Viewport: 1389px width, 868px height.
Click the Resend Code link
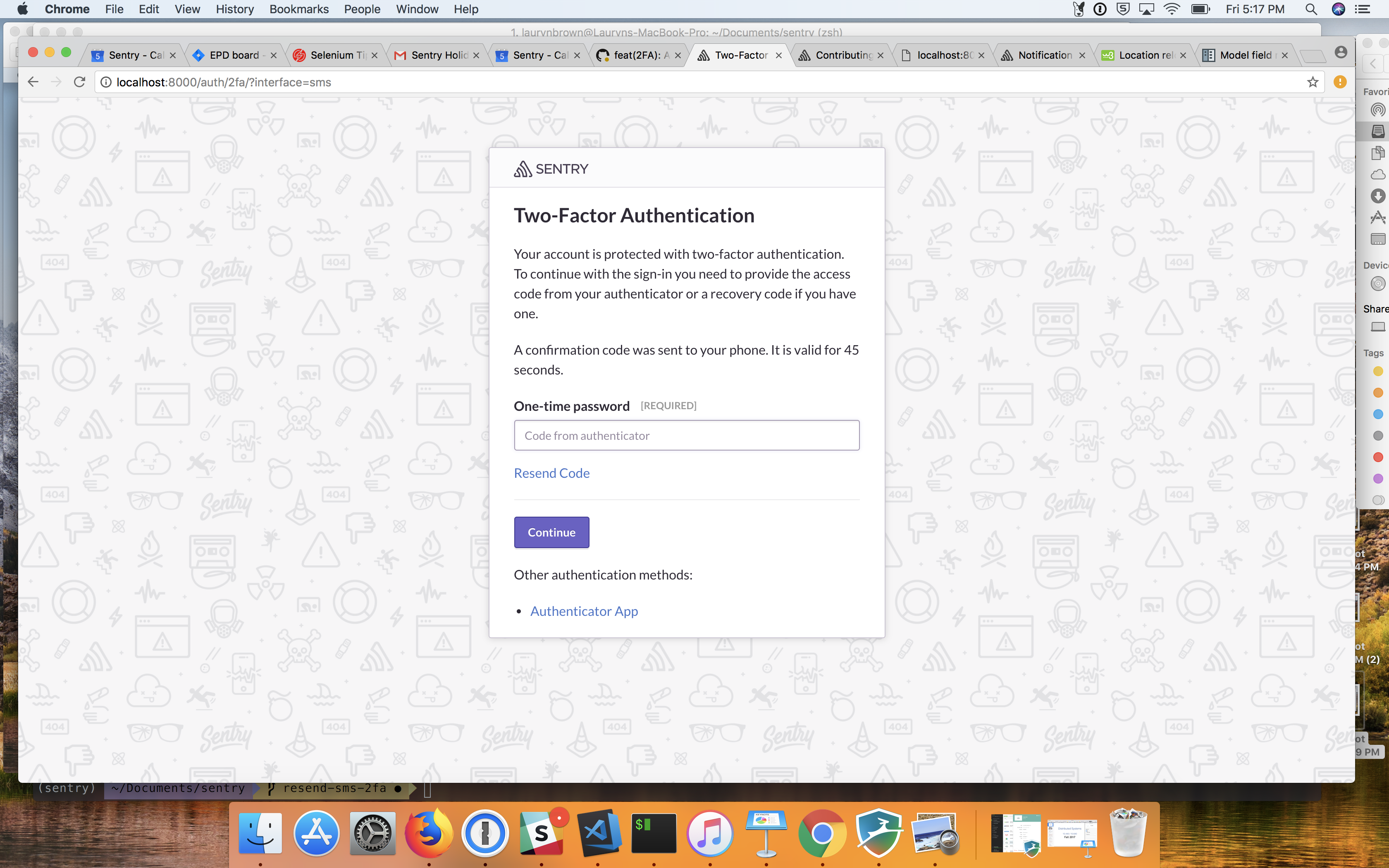point(551,473)
